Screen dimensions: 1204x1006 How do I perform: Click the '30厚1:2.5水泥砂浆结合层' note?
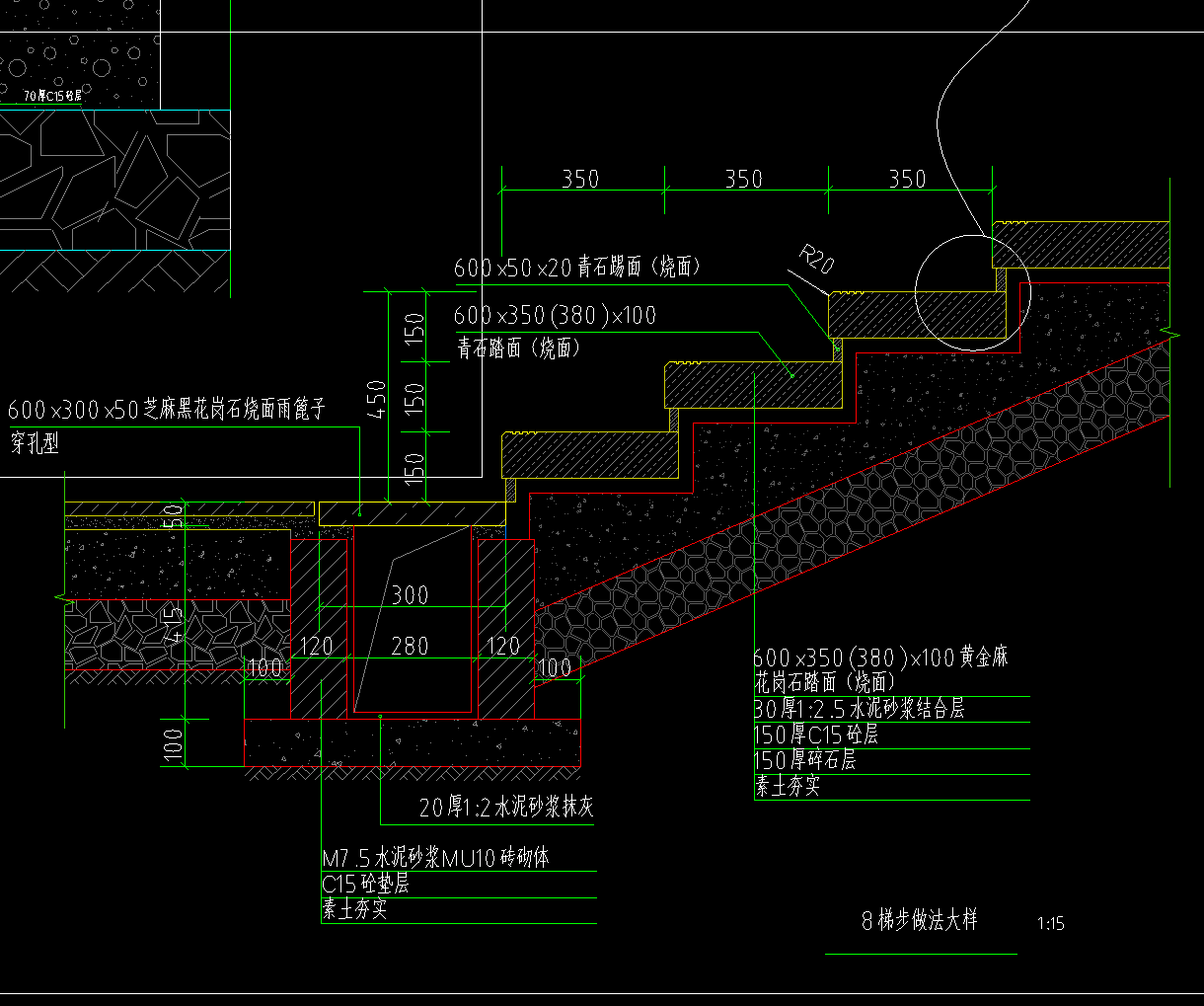859,709
